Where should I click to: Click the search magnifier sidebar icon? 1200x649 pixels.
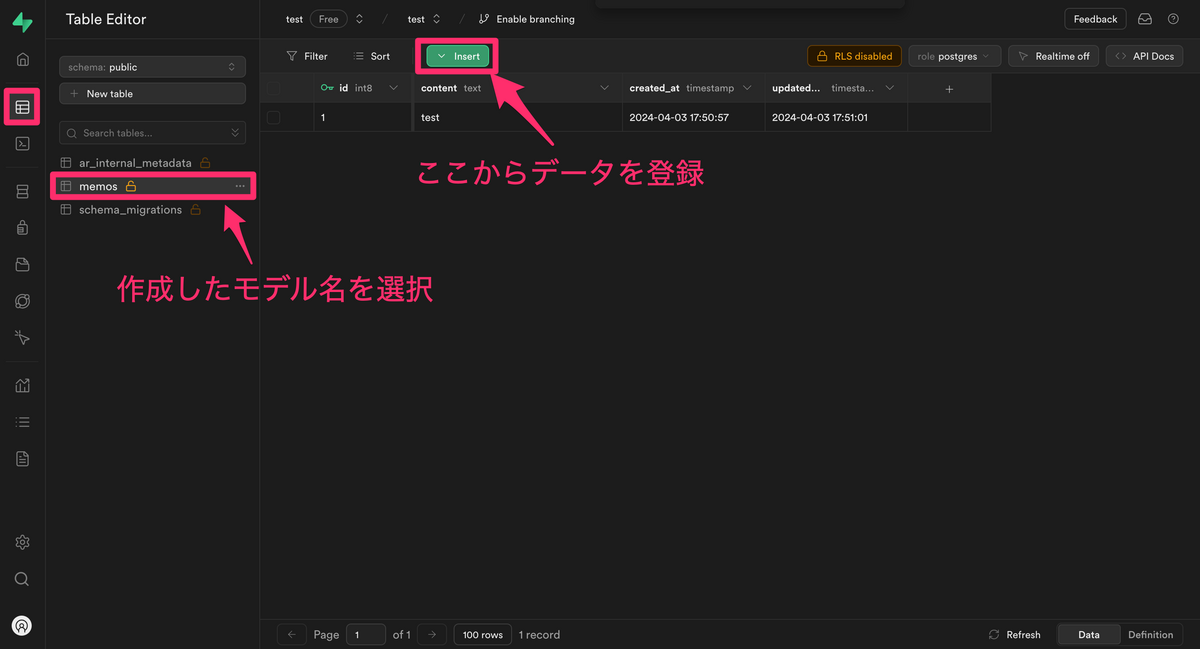[22, 579]
